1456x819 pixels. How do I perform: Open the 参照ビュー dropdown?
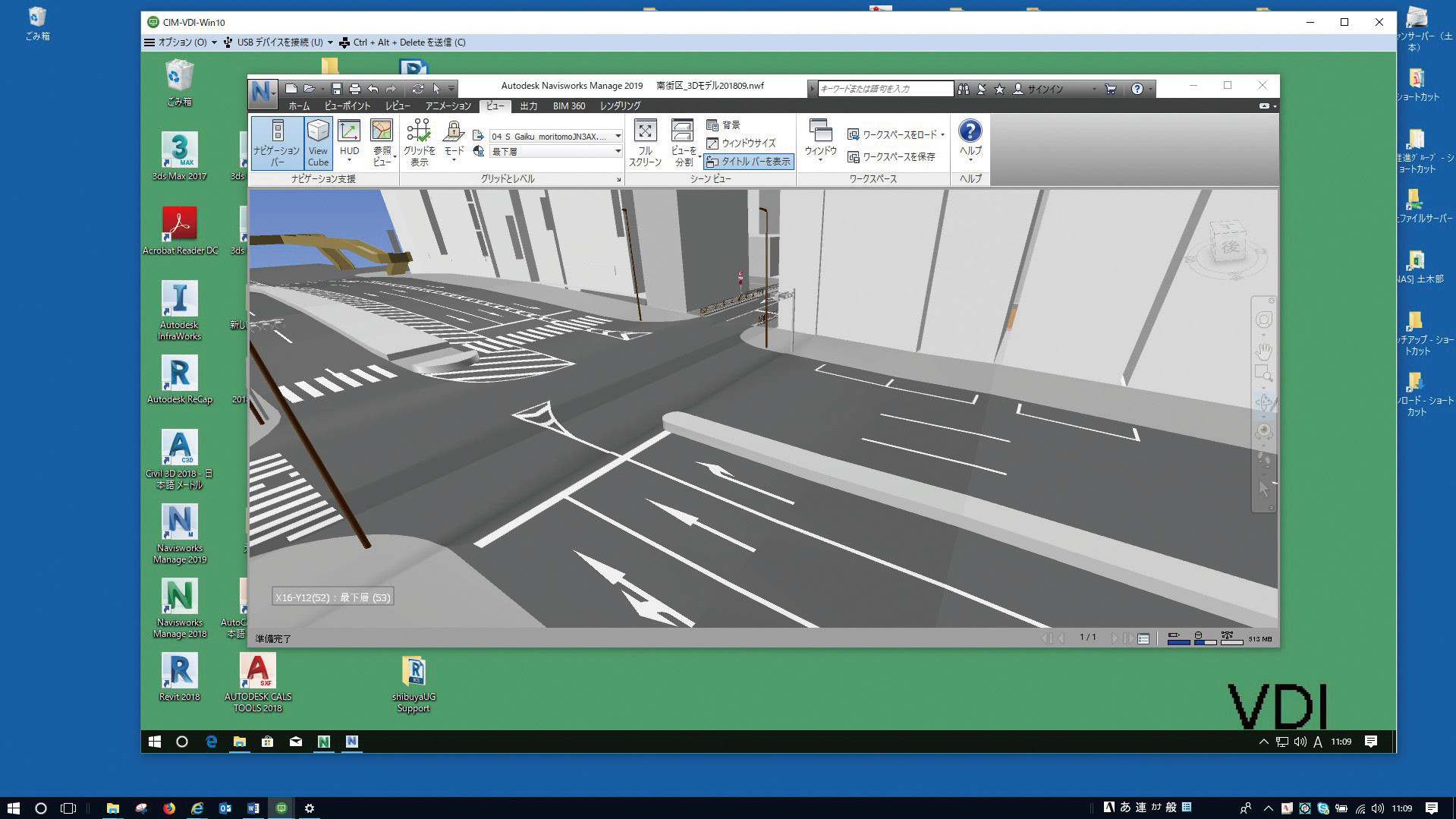point(382,143)
